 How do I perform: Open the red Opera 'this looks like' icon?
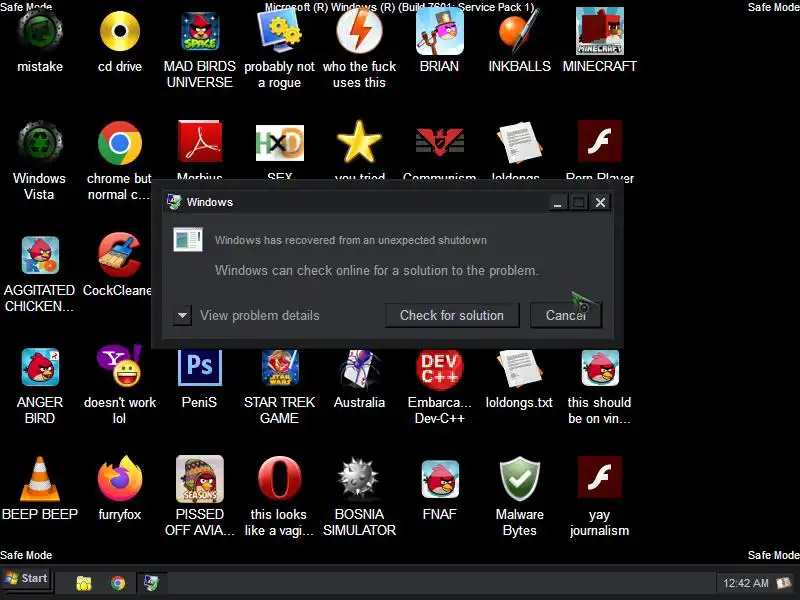point(280,478)
